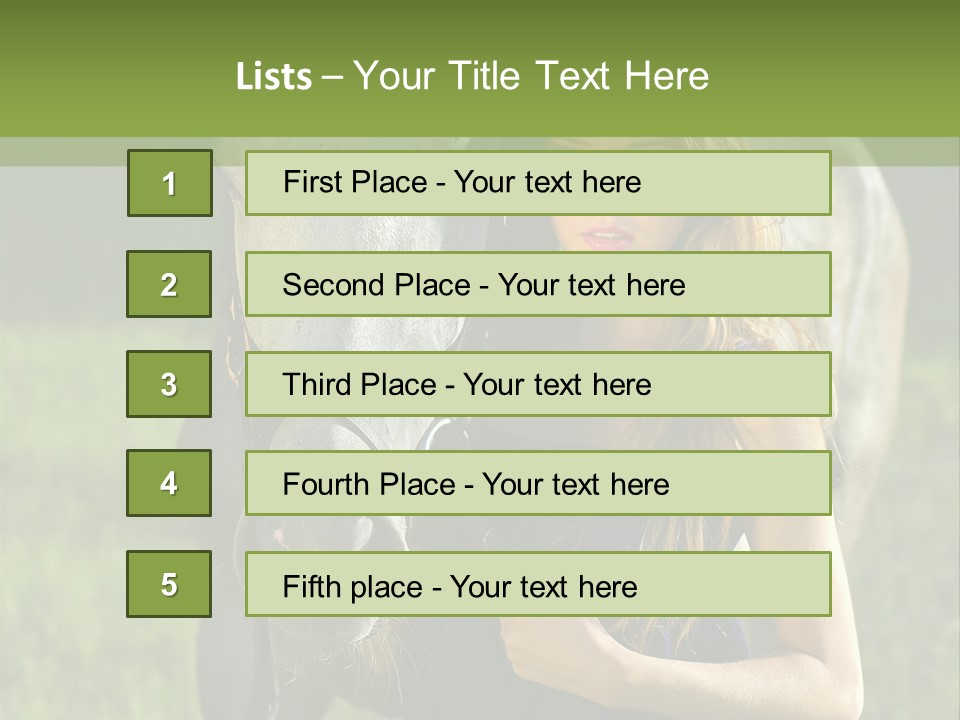
Task: Click the woman's lips in background photo
Action: point(606,237)
